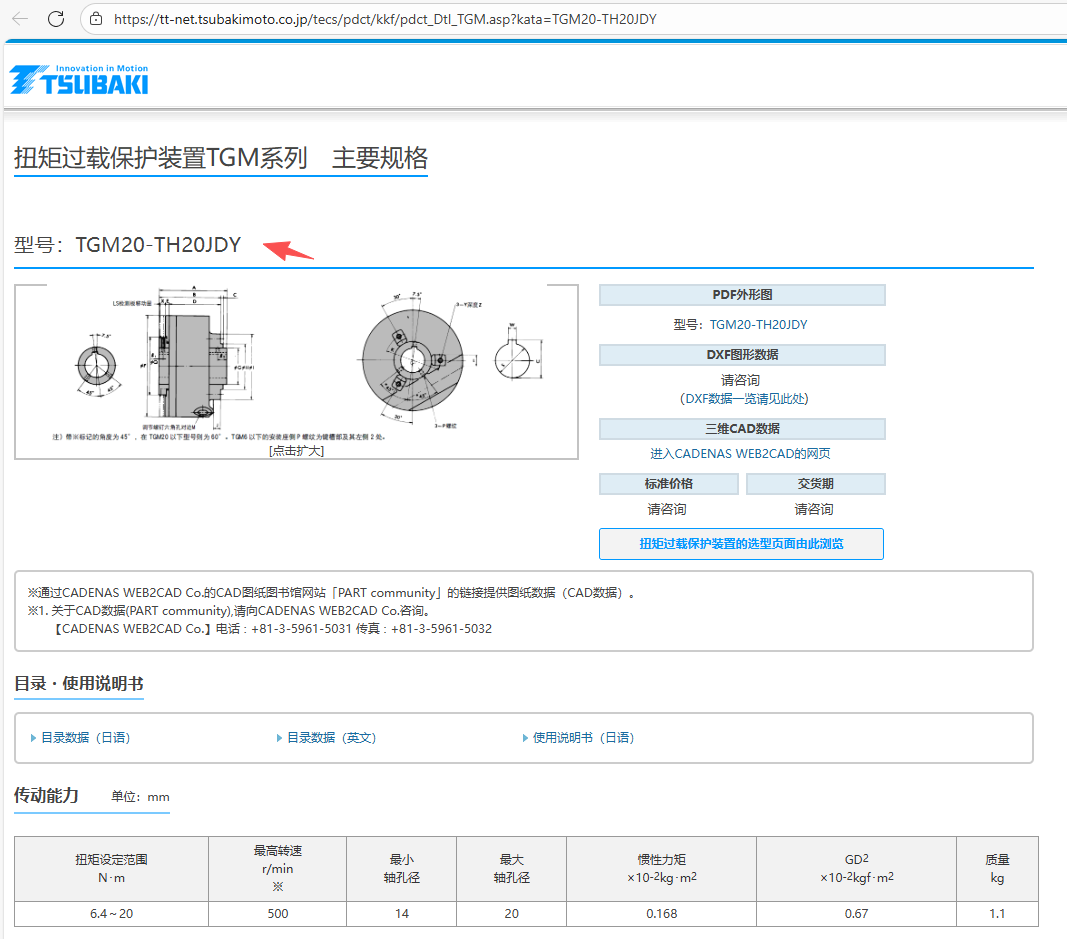Image resolution: width=1067 pixels, height=939 pixels.
Task: Open the DXF数据一览请见此处 link
Action: click(x=743, y=398)
